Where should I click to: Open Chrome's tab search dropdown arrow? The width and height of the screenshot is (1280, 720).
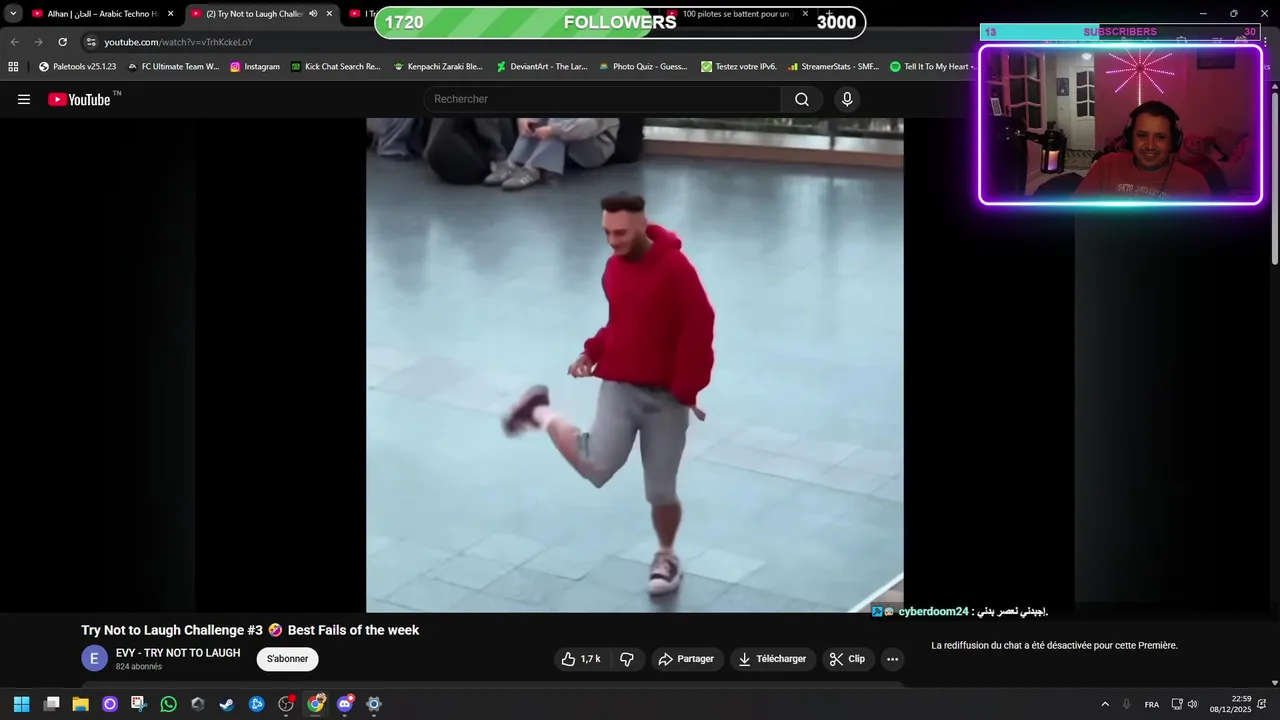coord(12,14)
